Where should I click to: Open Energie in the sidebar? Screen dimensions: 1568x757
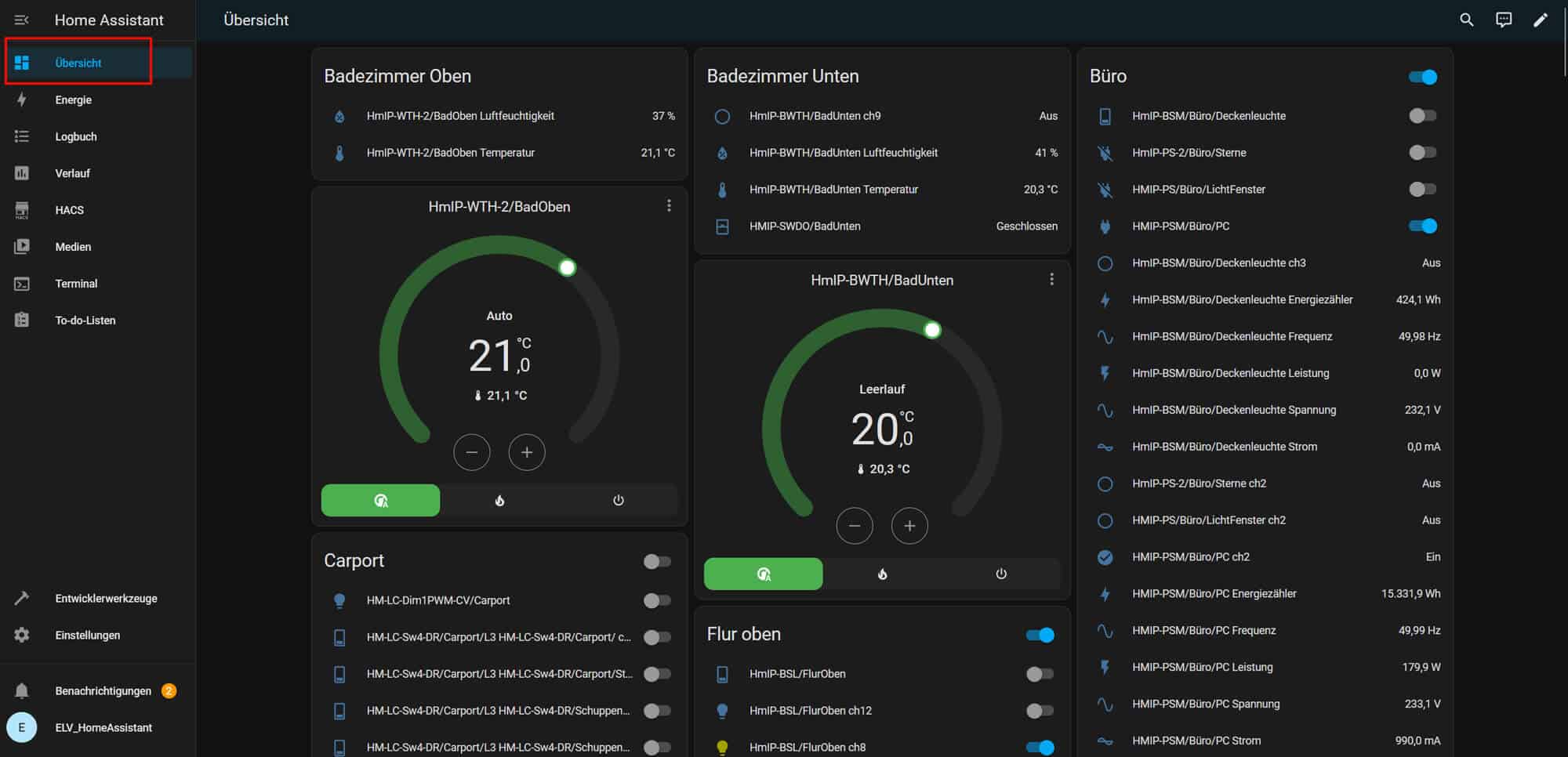point(74,100)
